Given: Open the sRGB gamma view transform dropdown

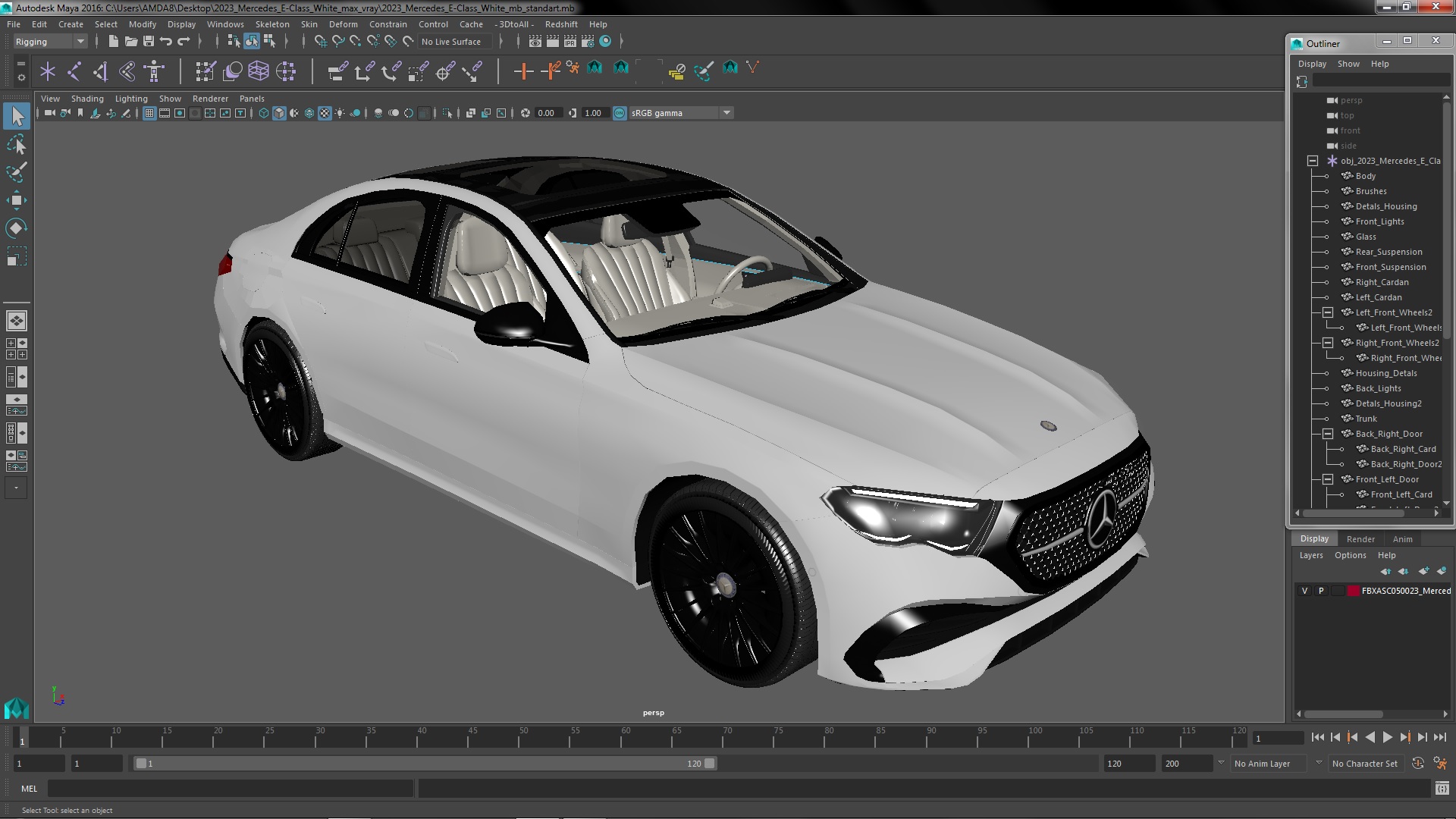Looking at the screenshot, I should (x=680, y=113).
